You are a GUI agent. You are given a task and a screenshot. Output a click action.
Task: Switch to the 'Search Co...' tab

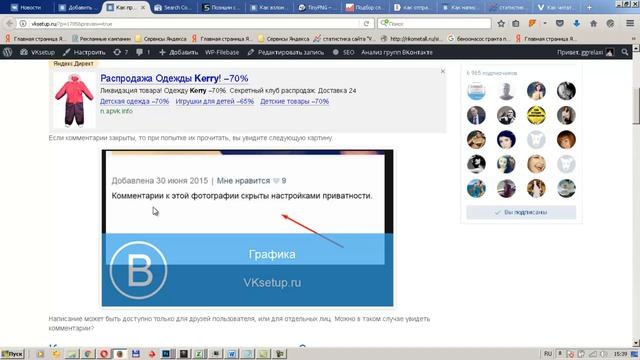pos(173,7)
